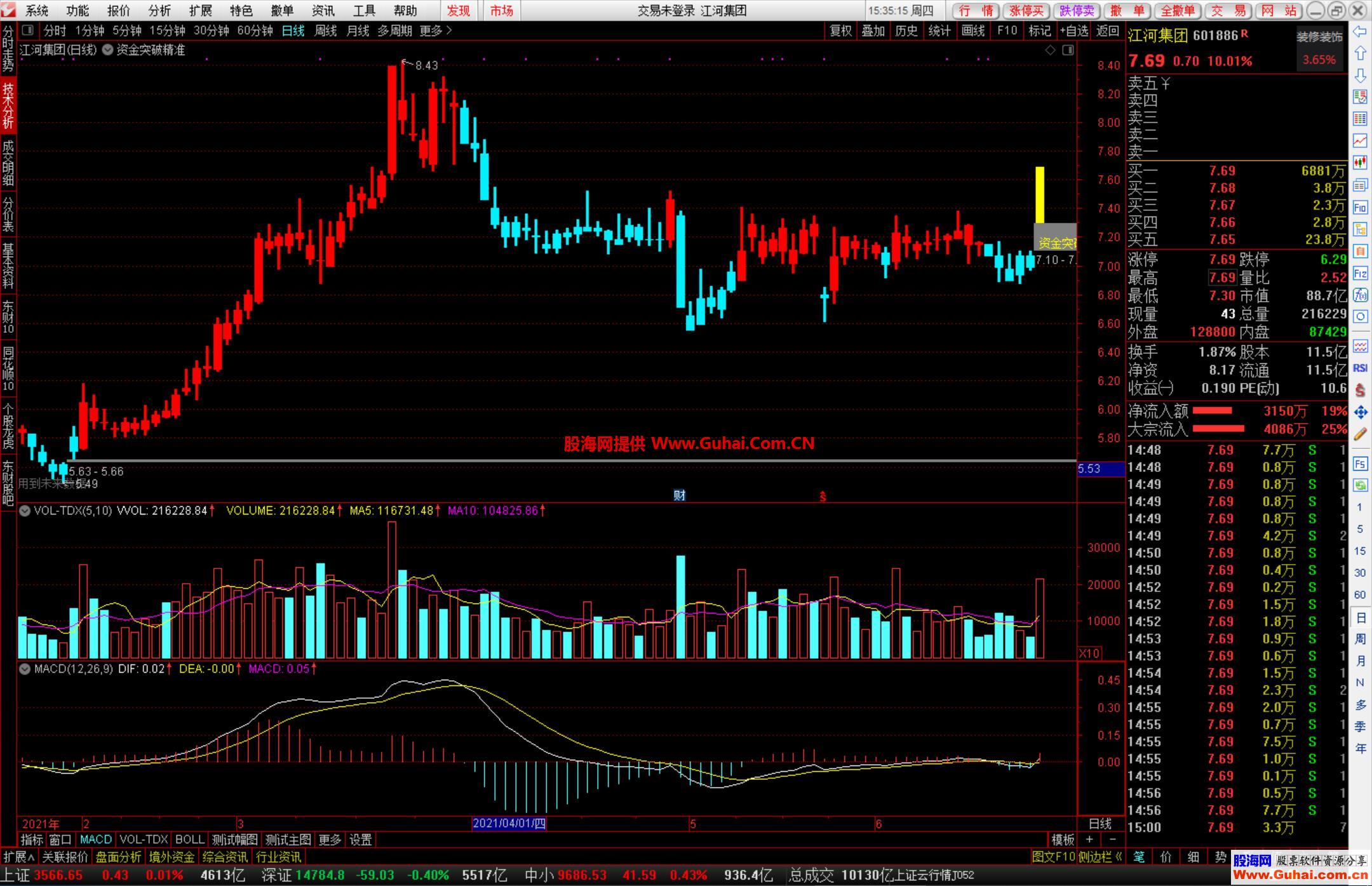Go back with the left arrow sidebar icon
This screenshot has height=886, width=1372.
coord(1360,31)
